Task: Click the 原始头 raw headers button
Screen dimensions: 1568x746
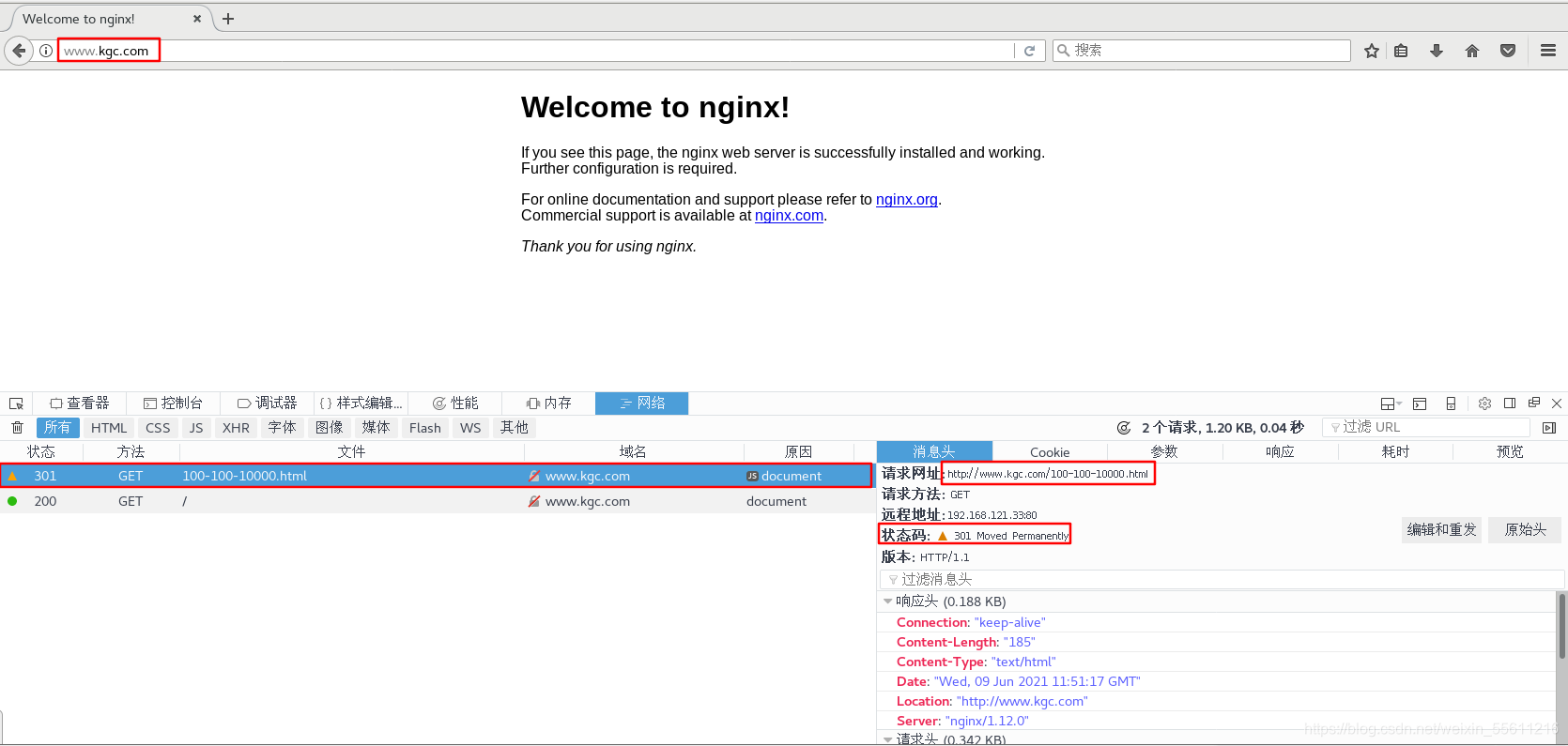Action: pyautogui.click(x=1525, y=530)
